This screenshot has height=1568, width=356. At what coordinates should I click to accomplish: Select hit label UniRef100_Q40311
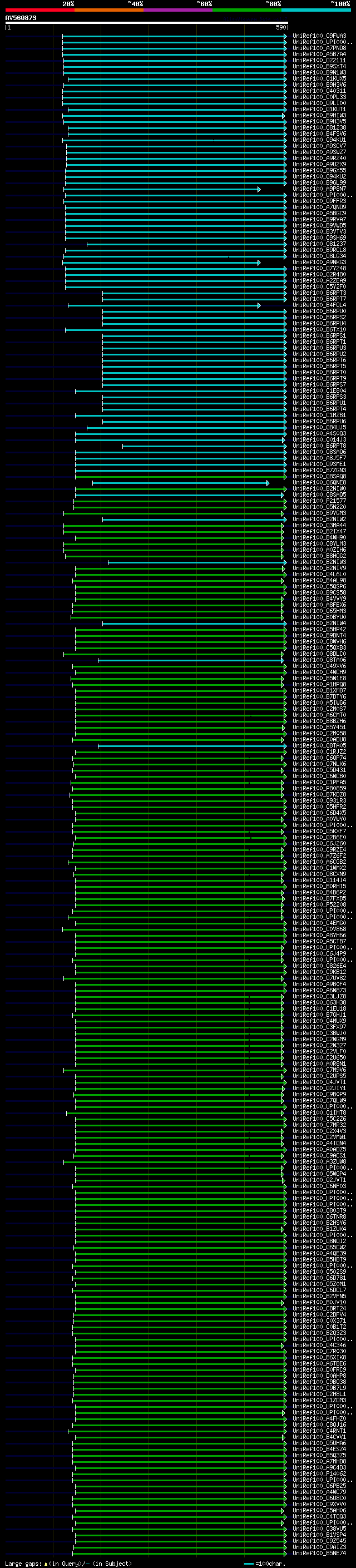click(x=319, y=91)
